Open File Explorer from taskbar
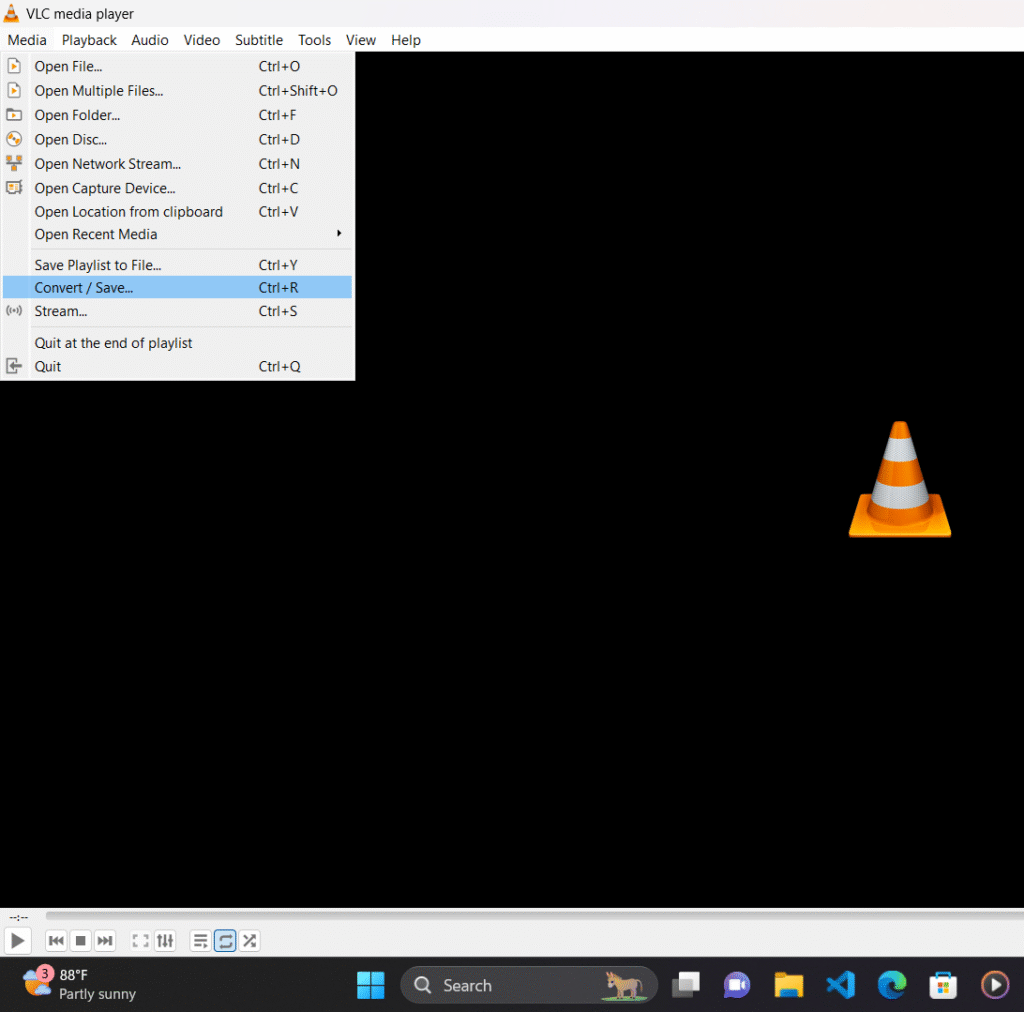Screen dimensions: 1024x1012 tap(788, 985)
